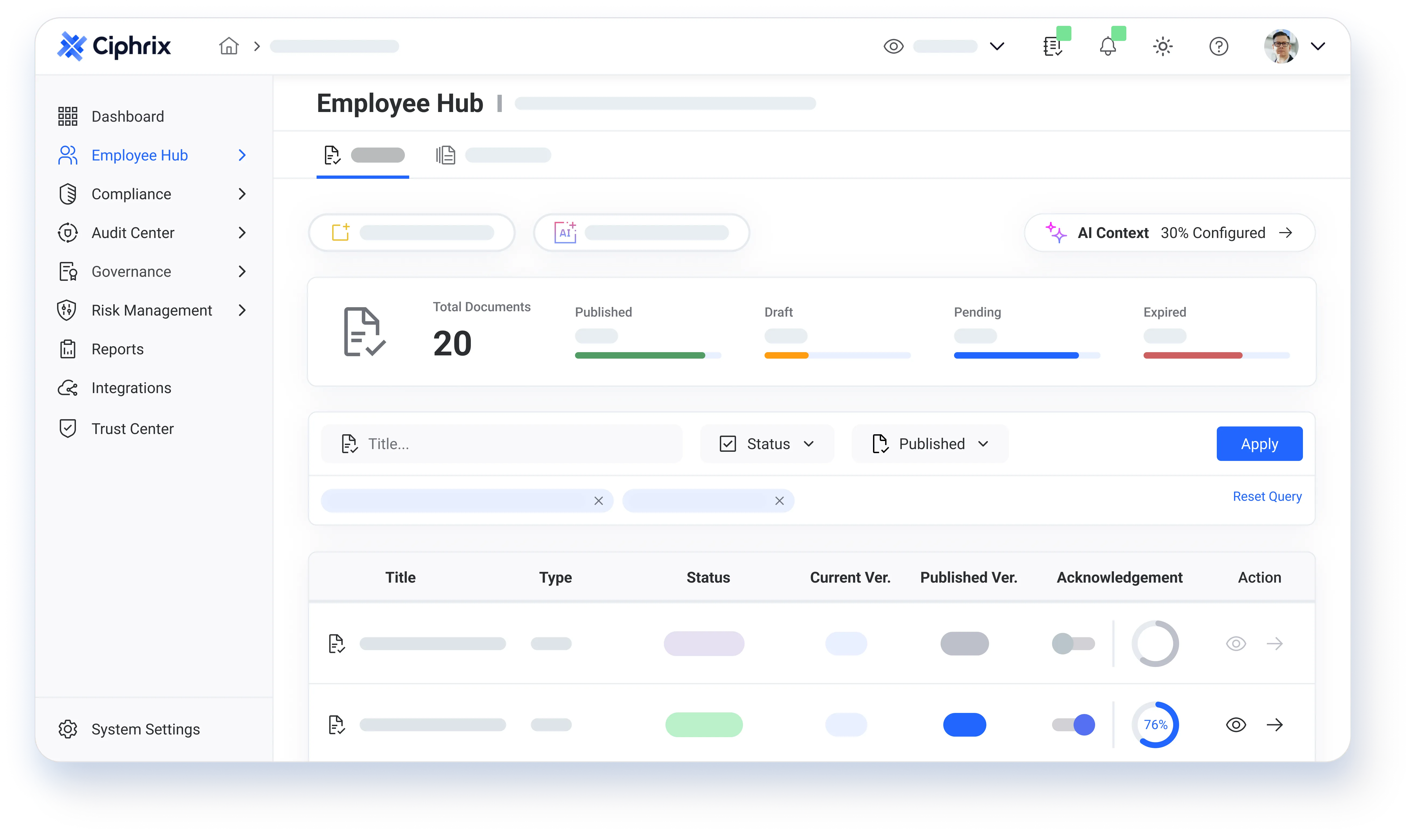Go to the home breadcrumb icon

click(x=229, y=46)
